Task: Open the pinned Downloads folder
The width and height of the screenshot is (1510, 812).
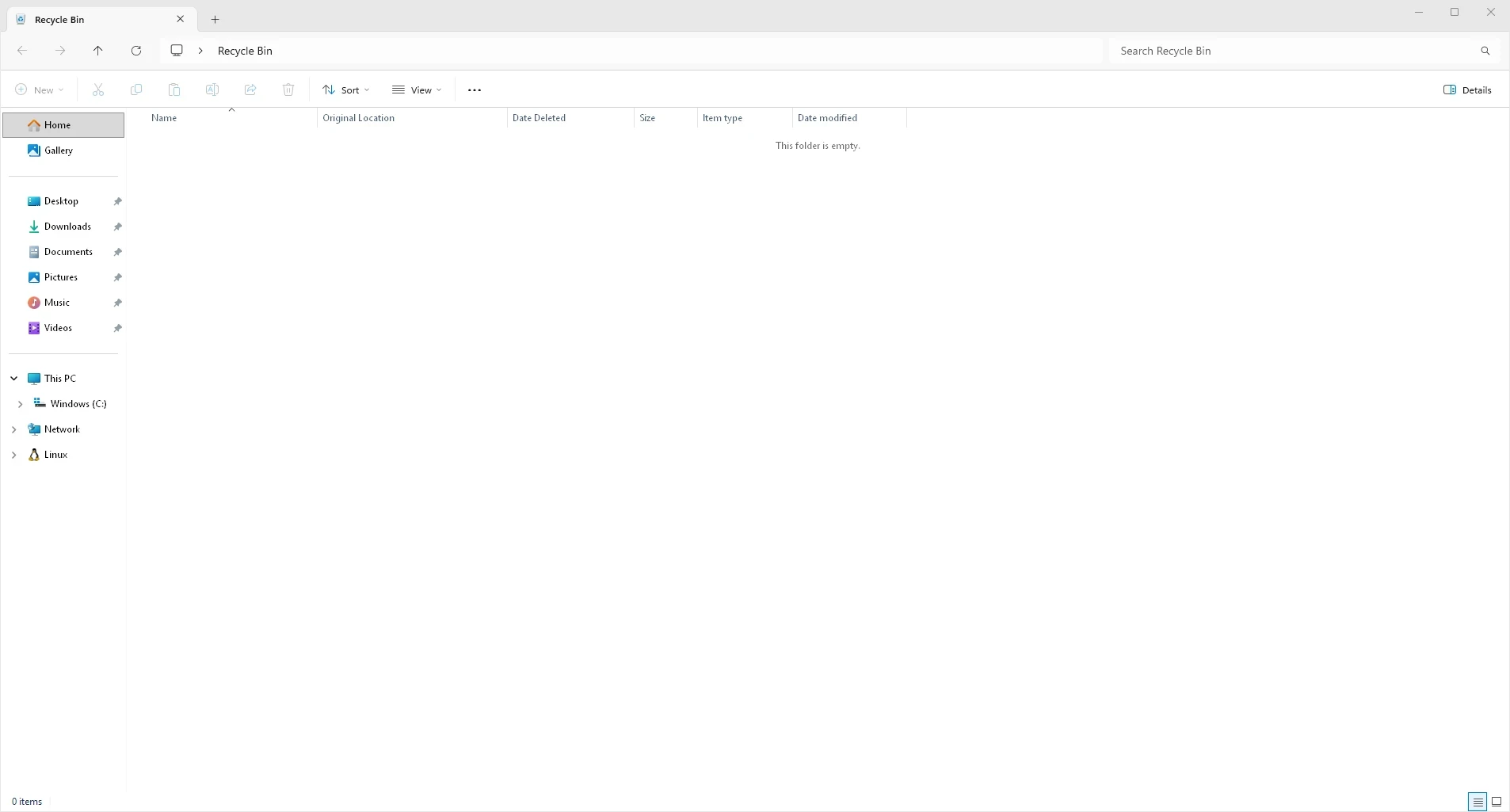Action: click(63, 227)
